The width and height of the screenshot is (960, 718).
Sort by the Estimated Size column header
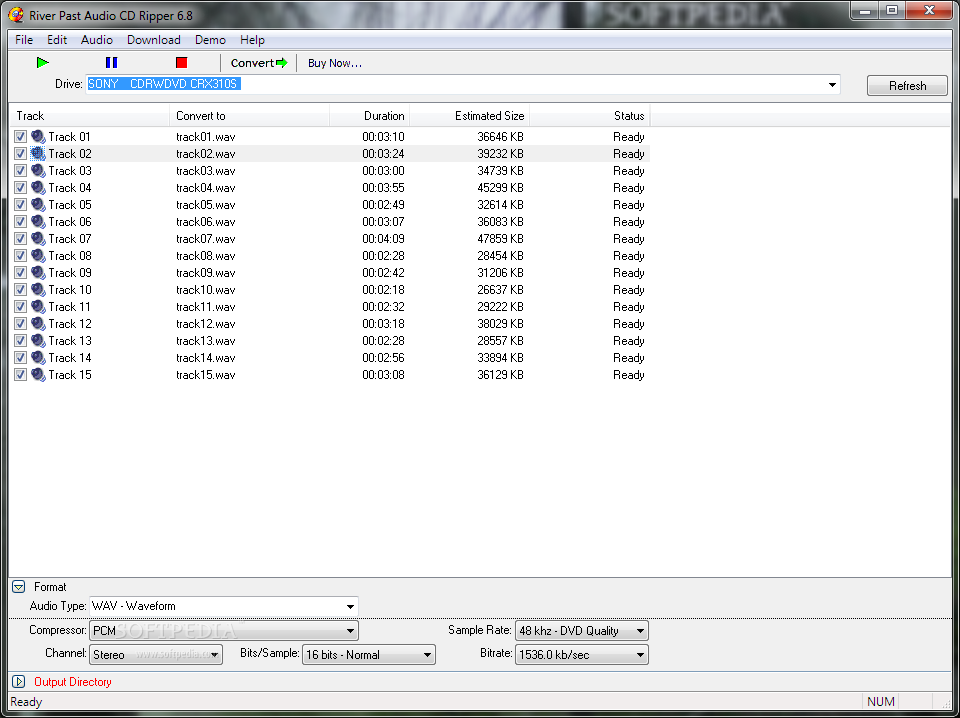coord(470,116)
